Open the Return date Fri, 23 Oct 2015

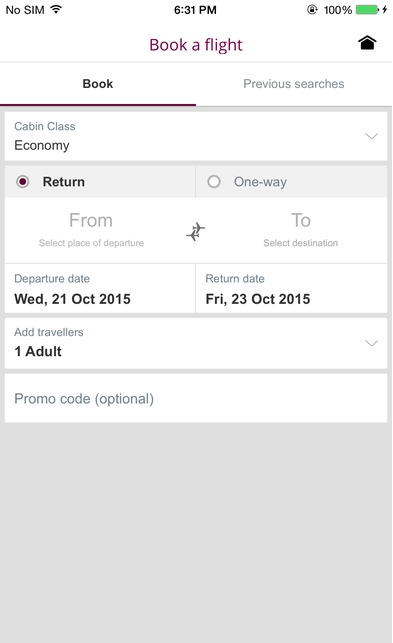pyautogui.click(x=291, y=289)
